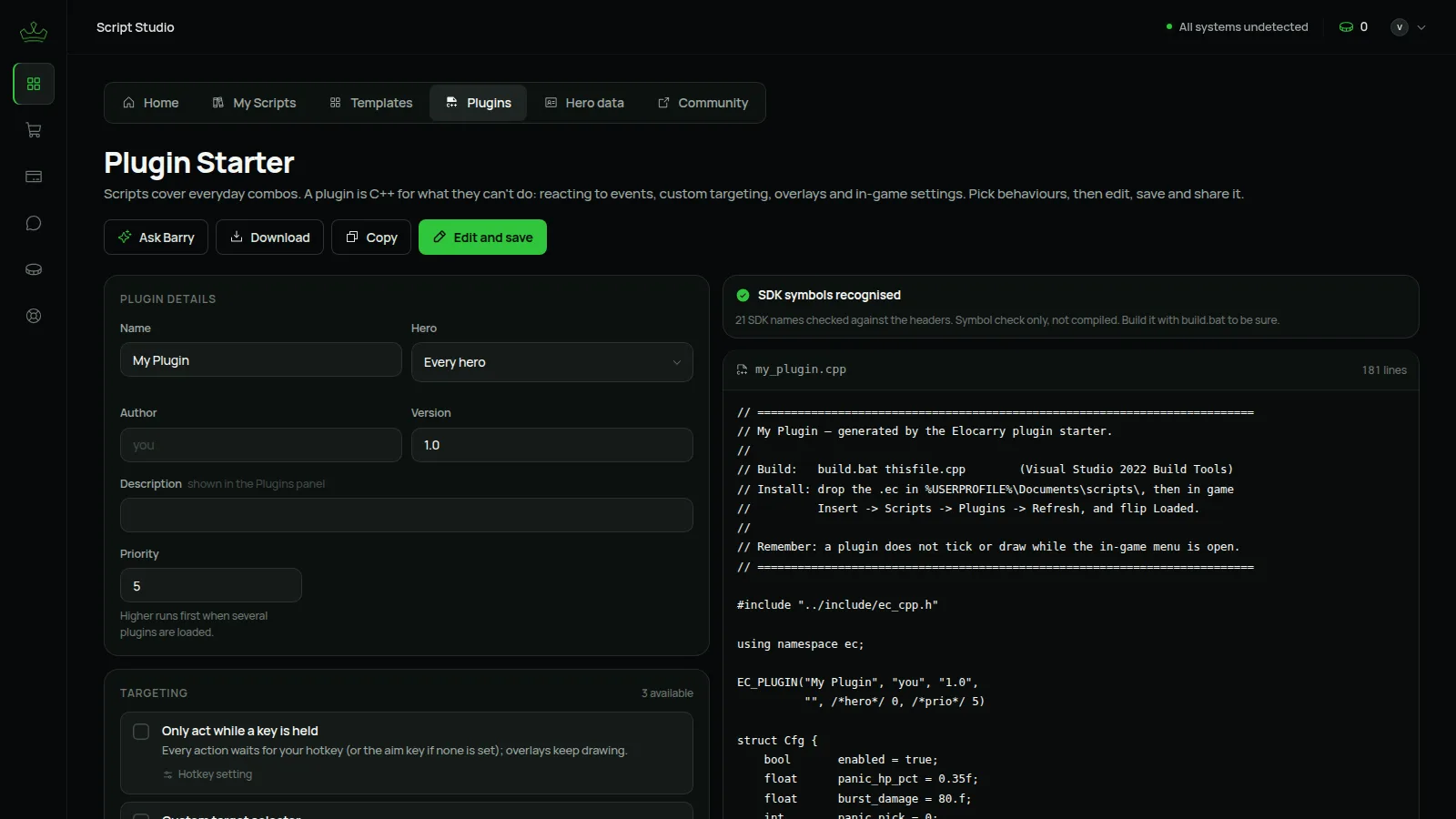This screenshot has height=819, width=1456.
Task: Click the Ask Barry button
Action: tap(157, 238)
